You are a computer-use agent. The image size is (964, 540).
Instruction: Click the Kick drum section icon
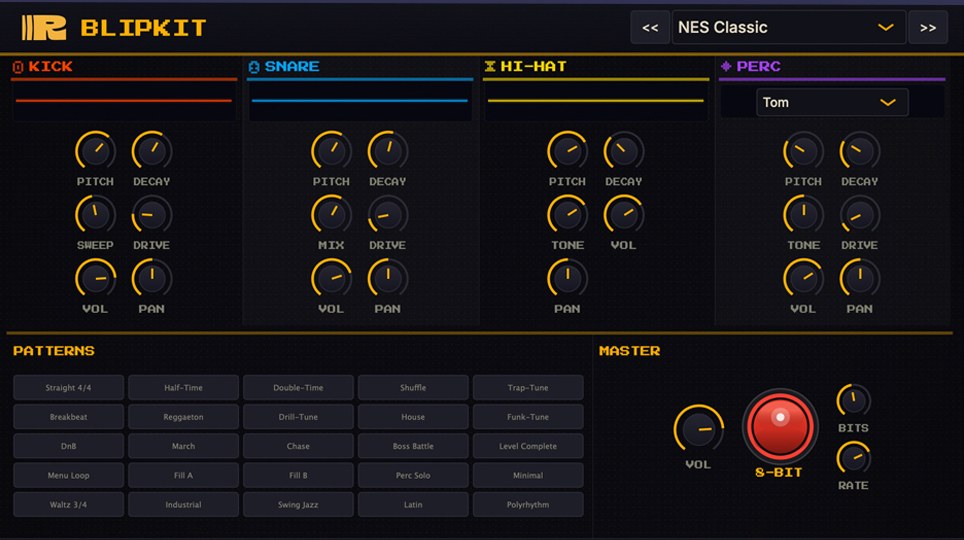pyautogui.click(x=18, y=67)
